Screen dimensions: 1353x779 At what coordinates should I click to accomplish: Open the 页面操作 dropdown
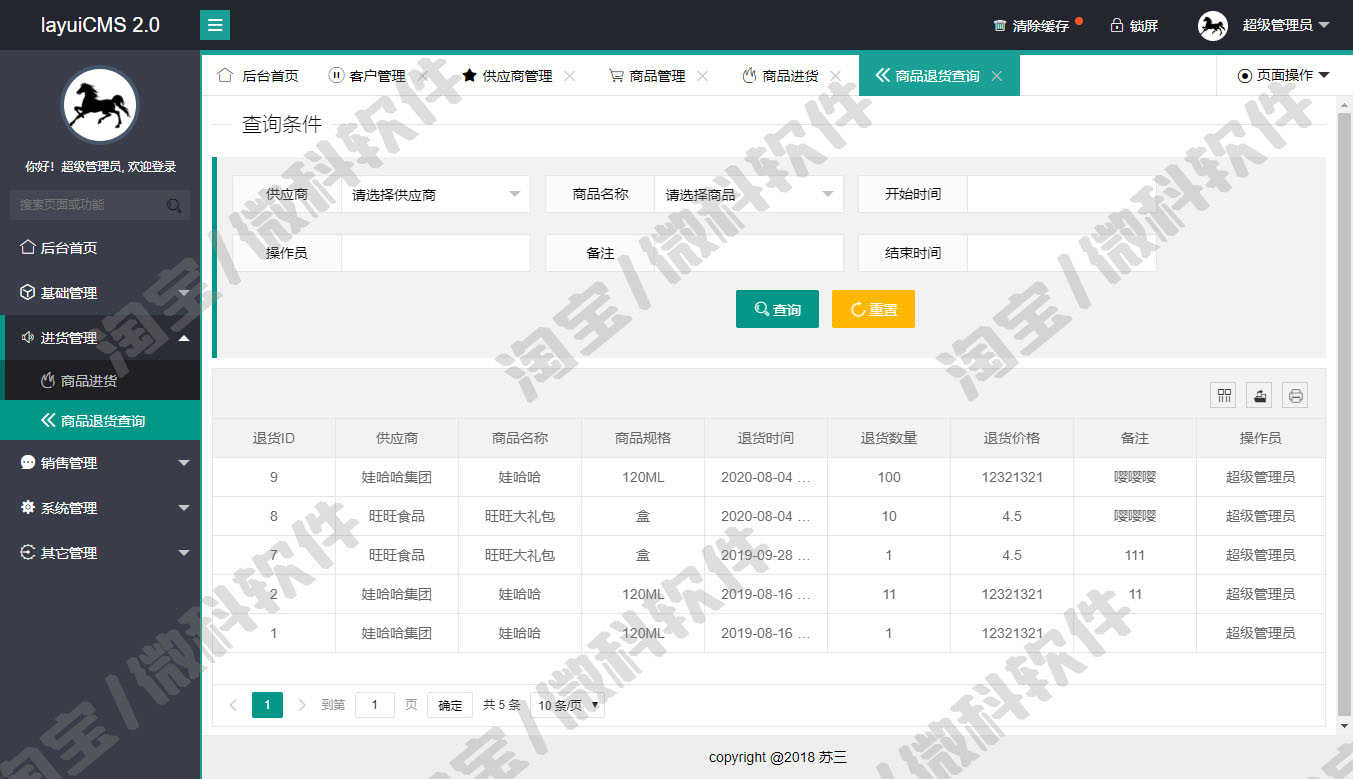pos(1284,75)
